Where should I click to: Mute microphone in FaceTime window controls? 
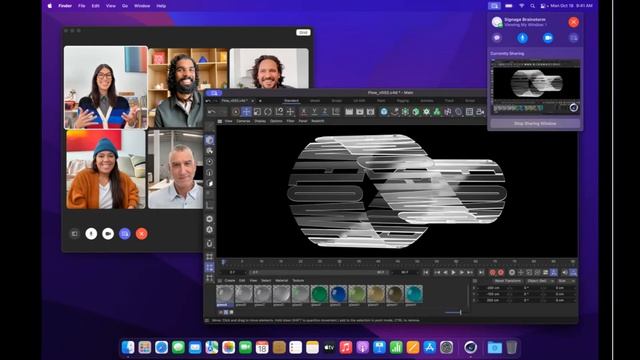pyautogui.click(x=91, y=233)
